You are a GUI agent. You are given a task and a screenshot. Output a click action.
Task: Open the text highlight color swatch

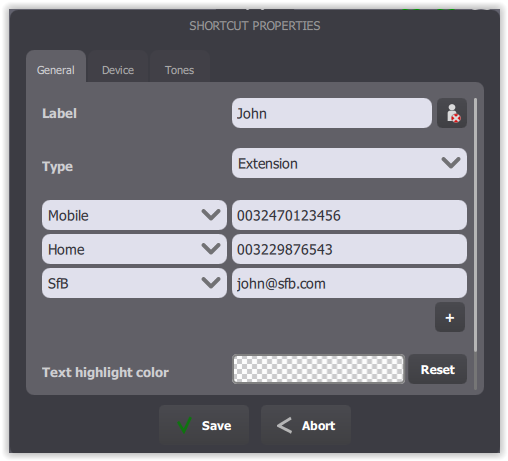click(x=318, y=369)
